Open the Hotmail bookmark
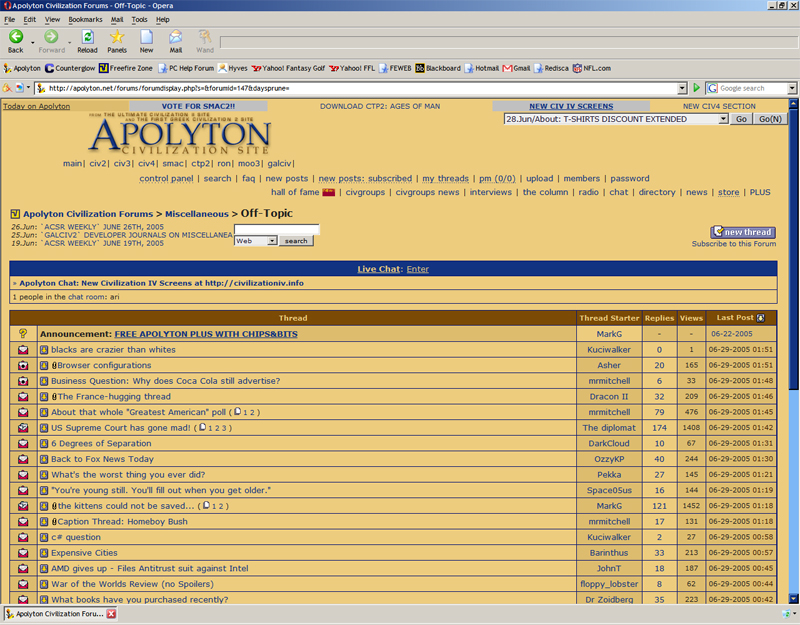The width and height of the screenshot is (800, 625). (x=481, y=68)
